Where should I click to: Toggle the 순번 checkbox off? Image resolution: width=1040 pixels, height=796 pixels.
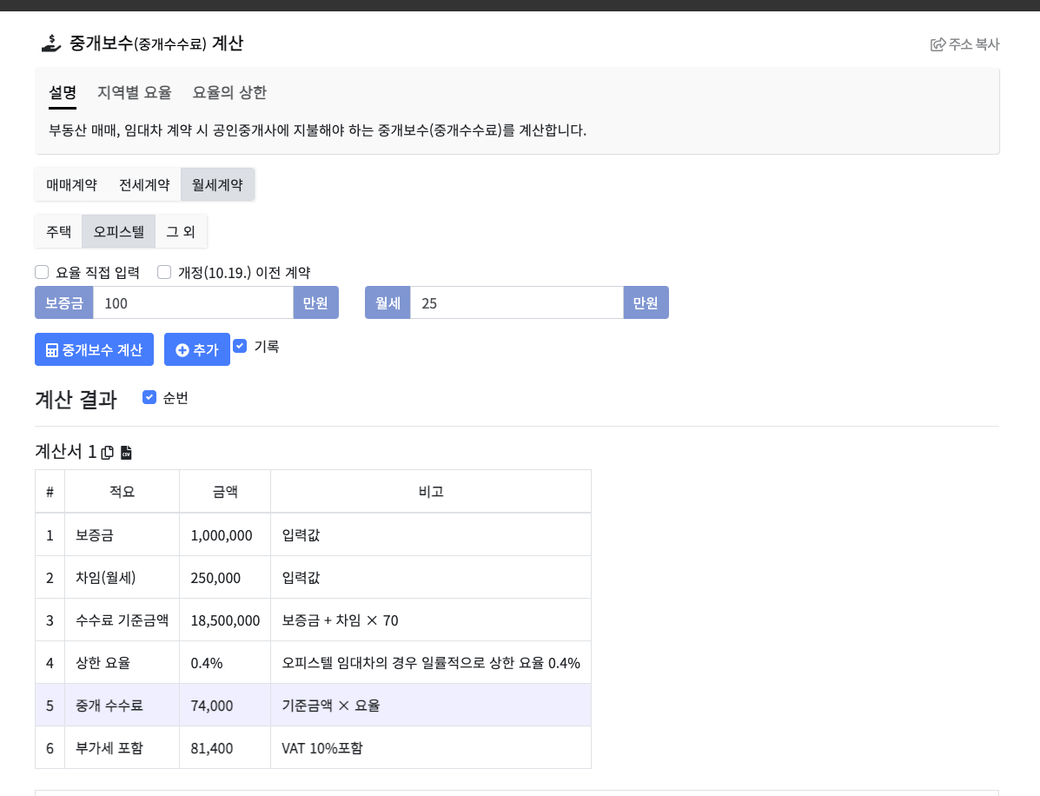tap(149, 397)
